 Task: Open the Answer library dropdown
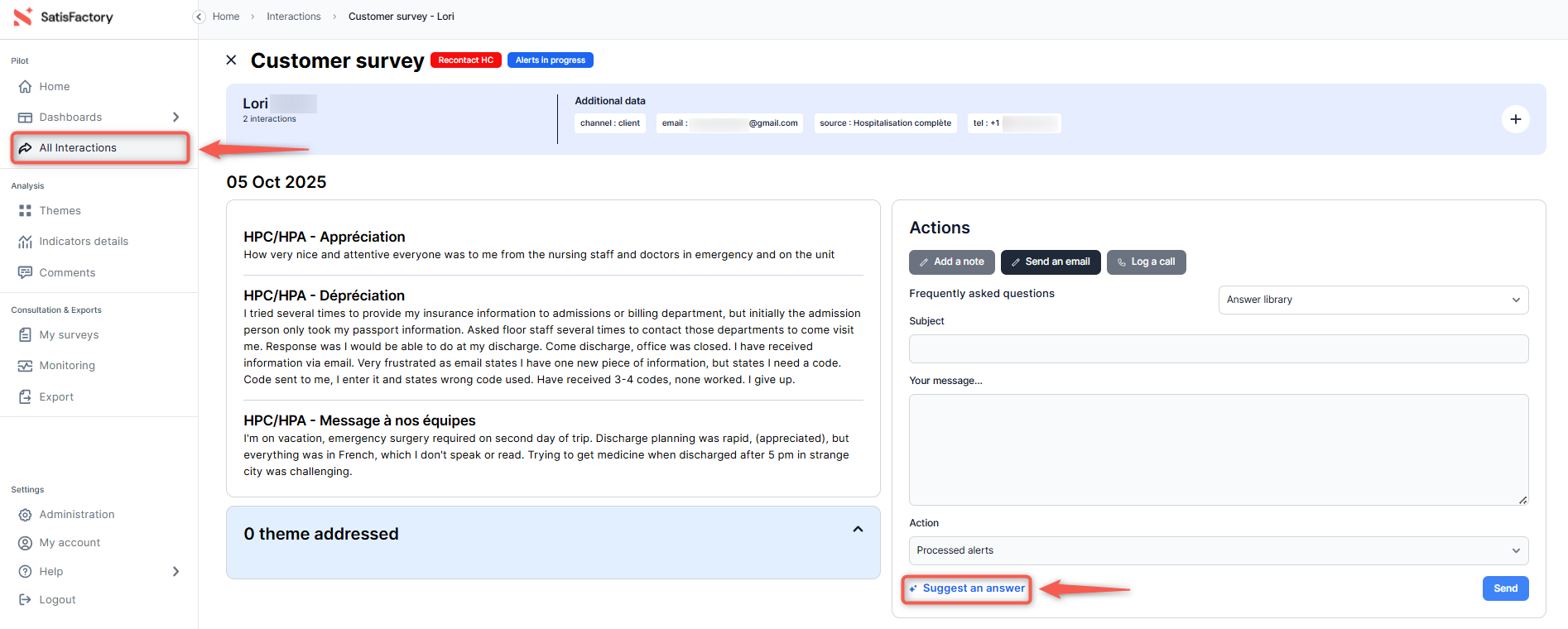coord(1373,300)
